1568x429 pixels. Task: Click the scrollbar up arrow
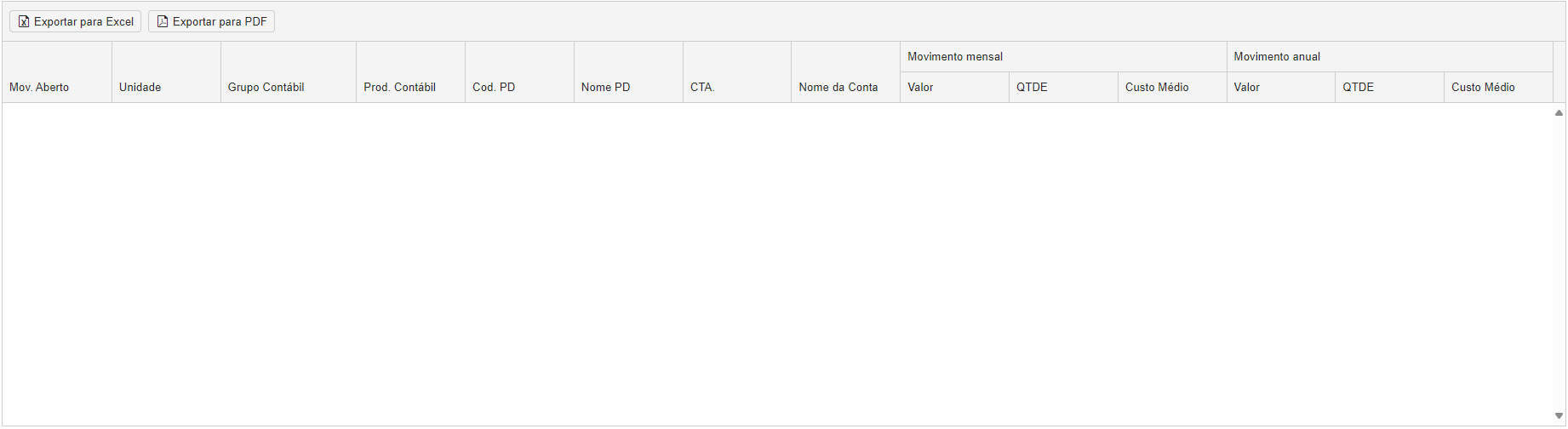(x=1559, y=112)
